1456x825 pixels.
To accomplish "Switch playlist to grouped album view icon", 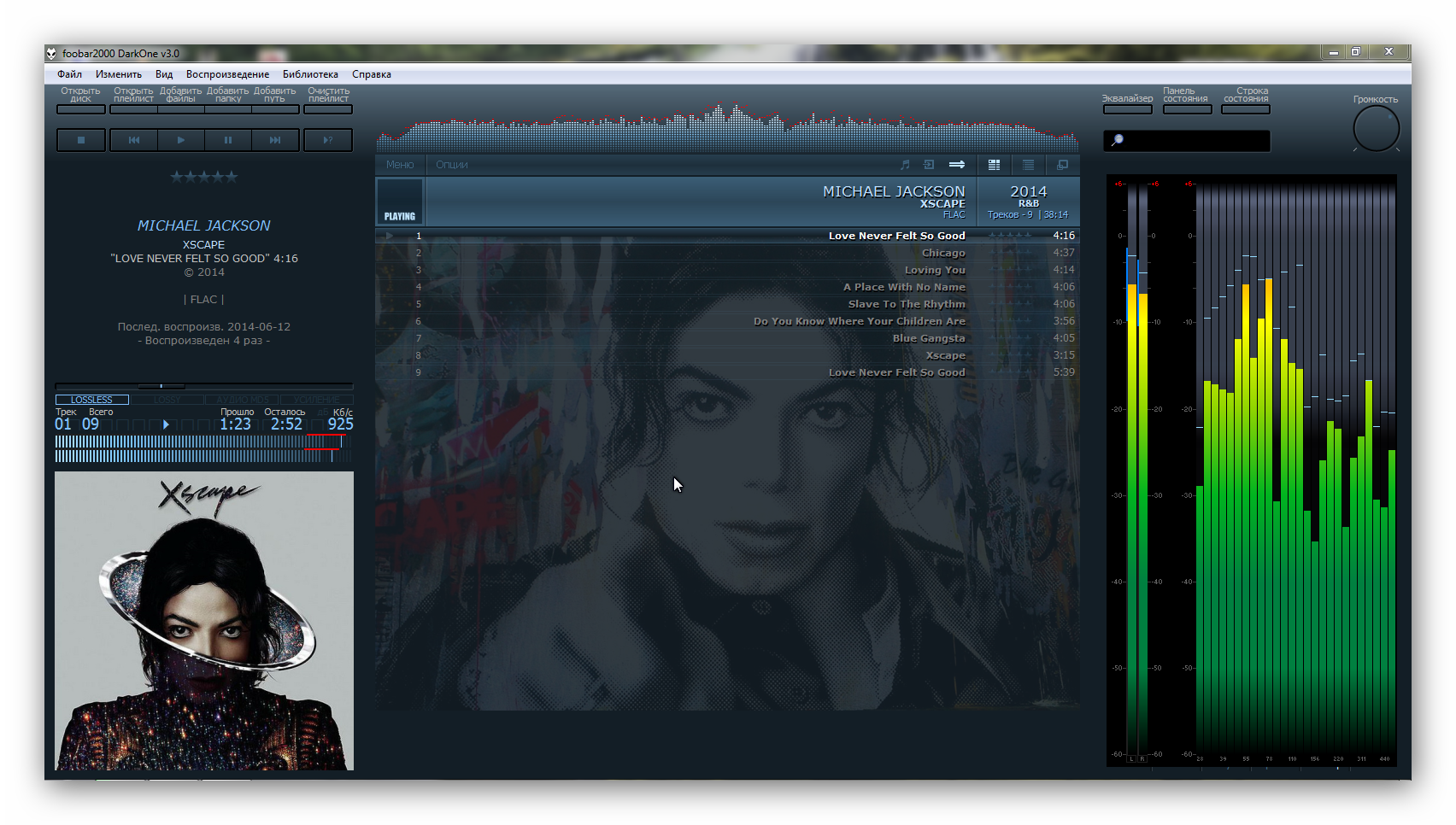I will pyautogui.click(x=994, y=165).
